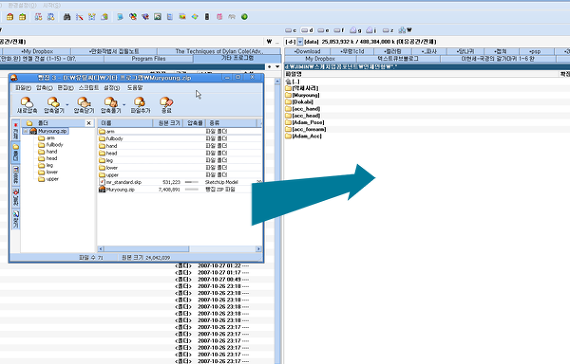
Task: Switch to the My Dropbox tab in the right panel
Action: pyautogui.click(x=320, y=59)
